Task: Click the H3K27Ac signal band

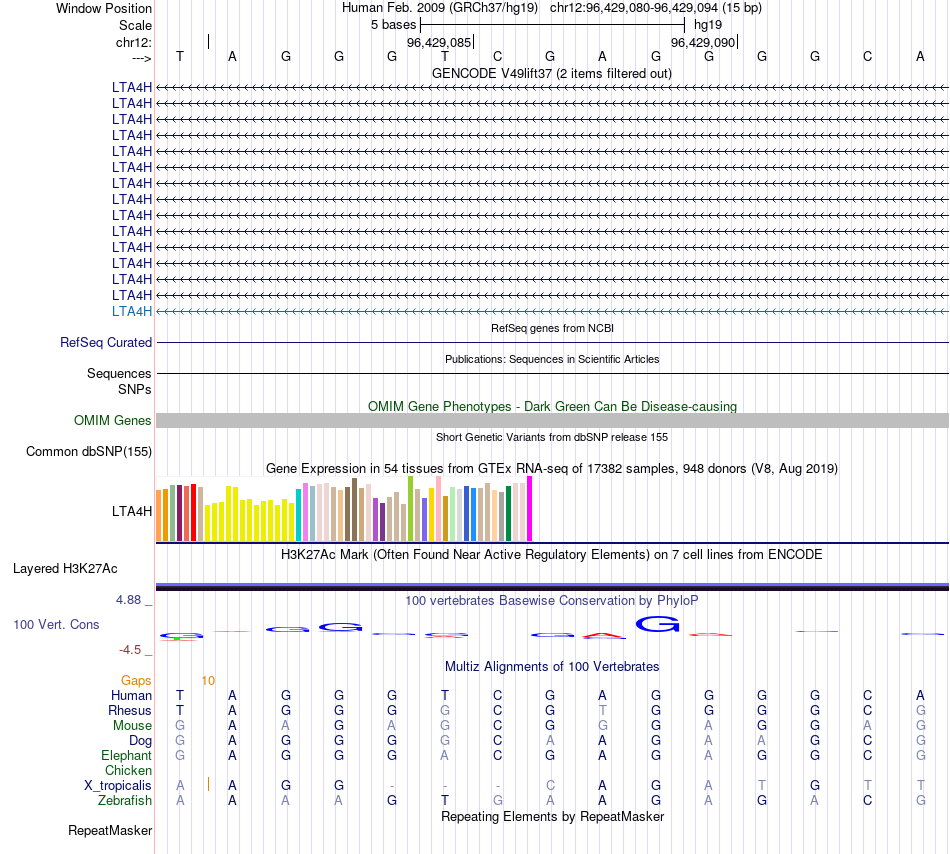Action: [x=552, y=586]
